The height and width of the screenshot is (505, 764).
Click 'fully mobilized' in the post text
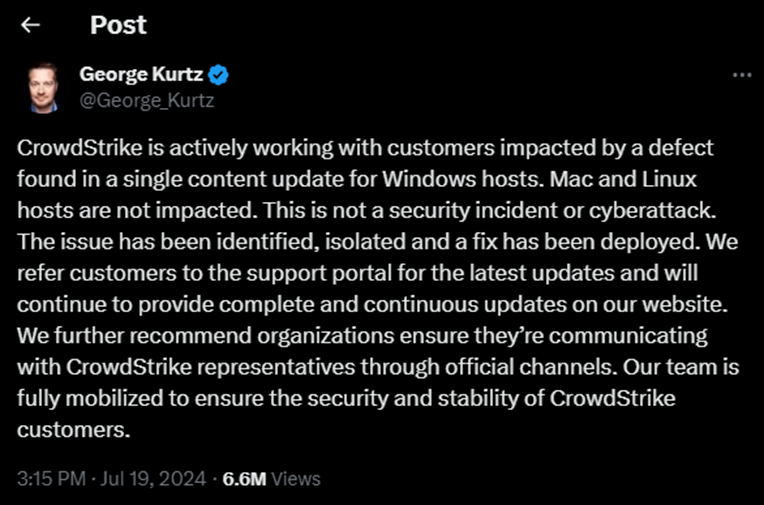[x=83, y=397]
